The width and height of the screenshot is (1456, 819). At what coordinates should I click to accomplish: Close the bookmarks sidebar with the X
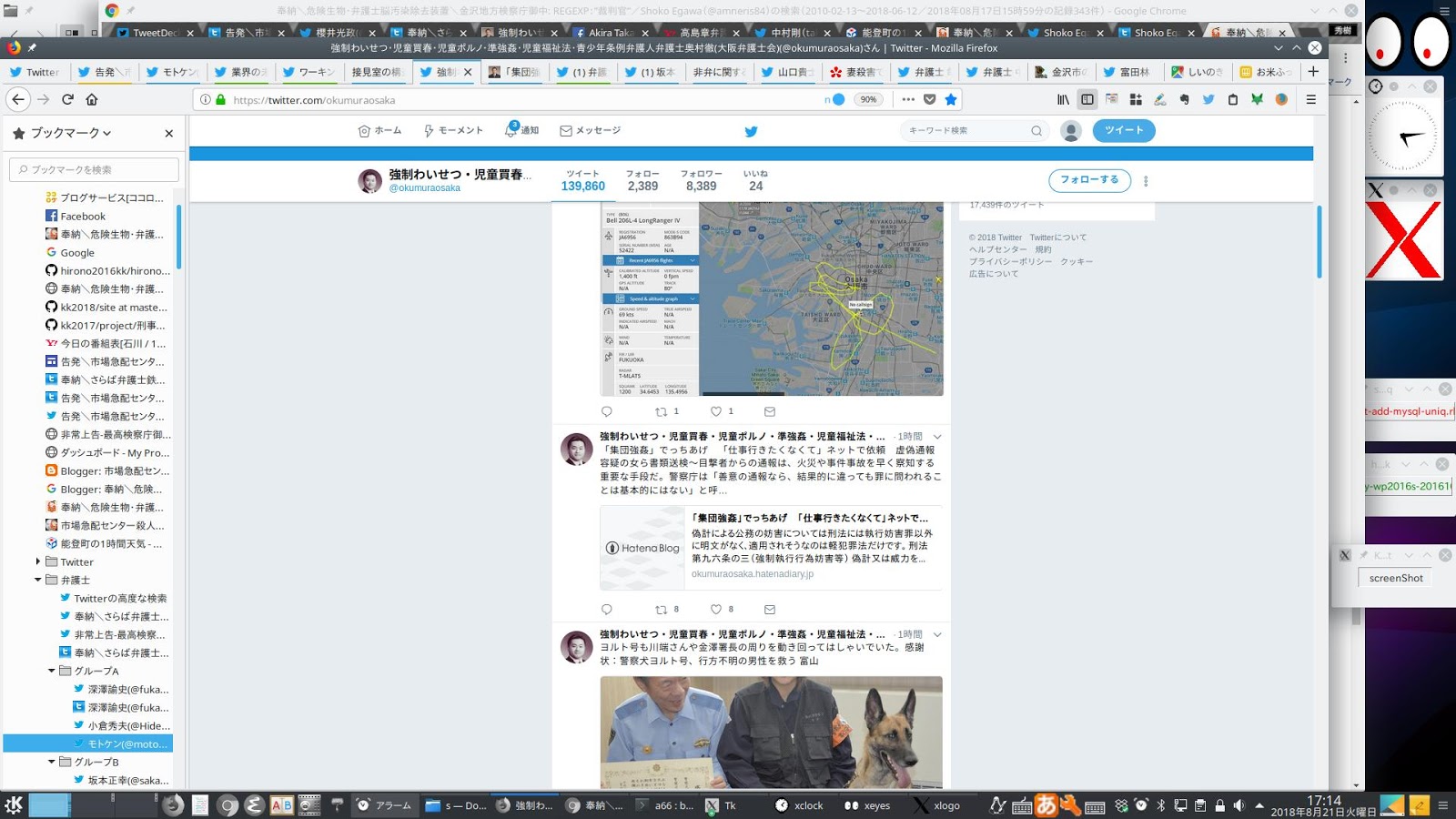pos(168,133)
